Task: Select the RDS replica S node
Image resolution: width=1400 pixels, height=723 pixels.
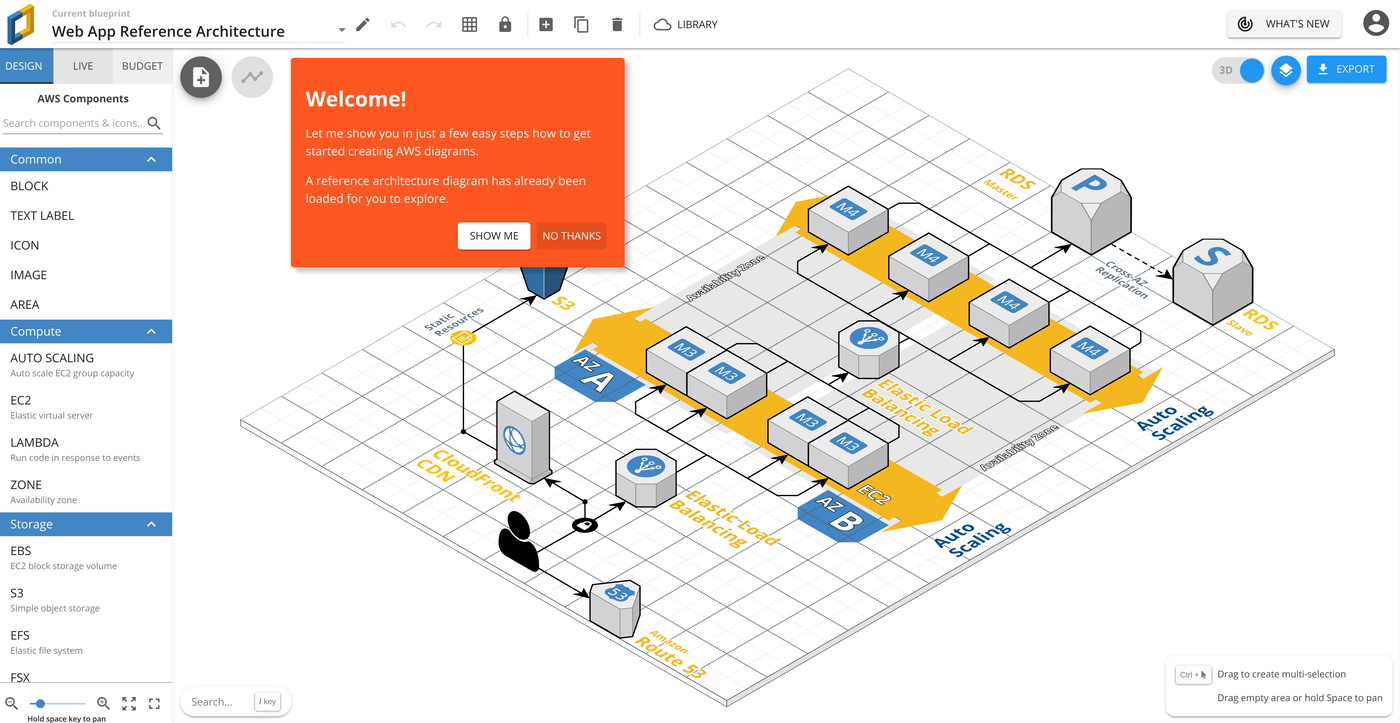Action: click(1213, 280)
